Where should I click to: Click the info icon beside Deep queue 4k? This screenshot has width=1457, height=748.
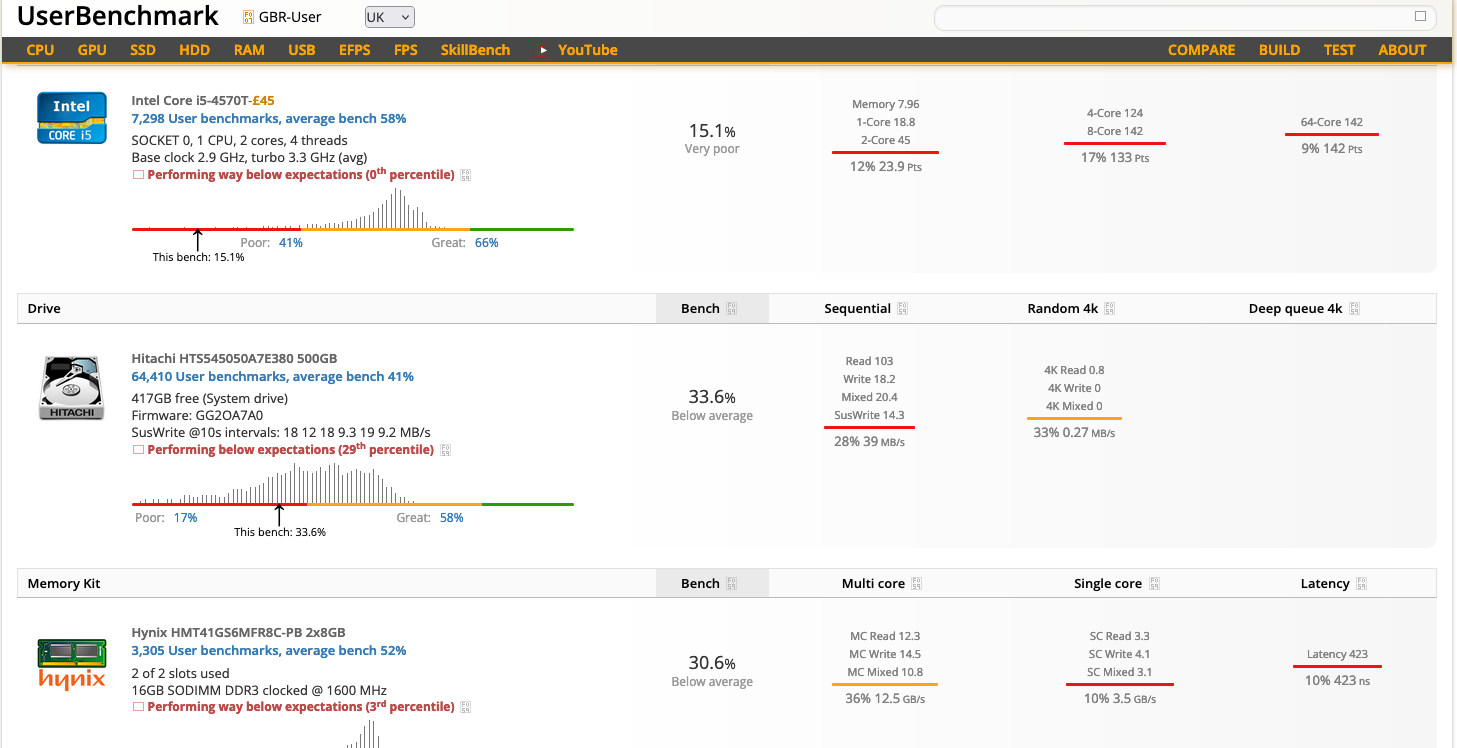pos(1354,309)
